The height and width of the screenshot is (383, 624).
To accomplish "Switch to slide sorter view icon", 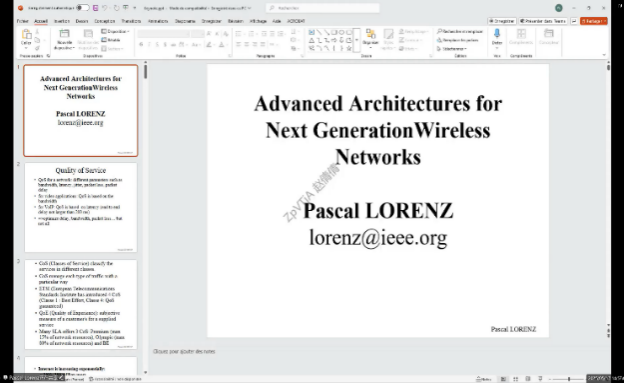I will [515, 379].
